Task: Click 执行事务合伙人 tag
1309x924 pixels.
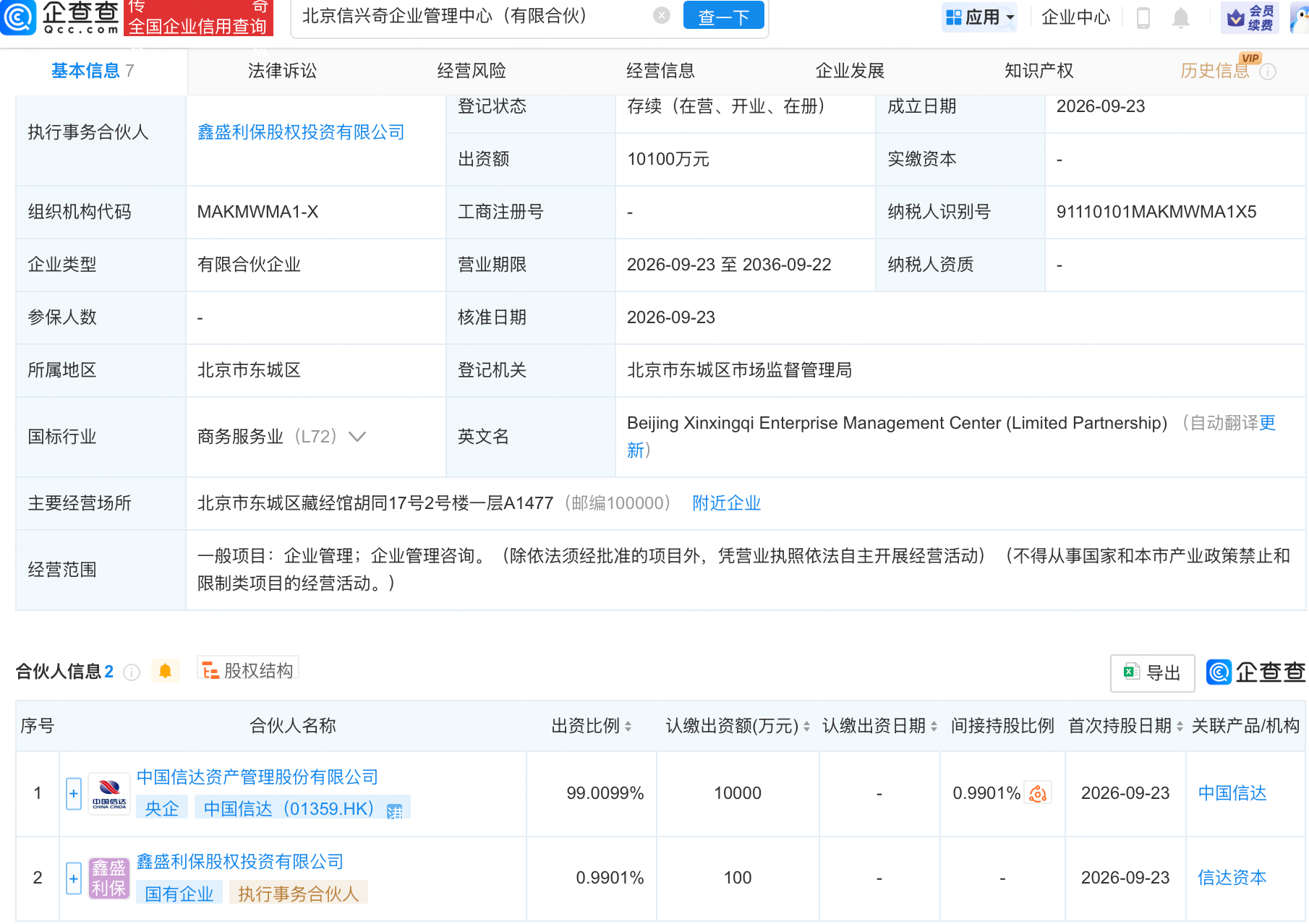Action: click(x=299, y=894)
